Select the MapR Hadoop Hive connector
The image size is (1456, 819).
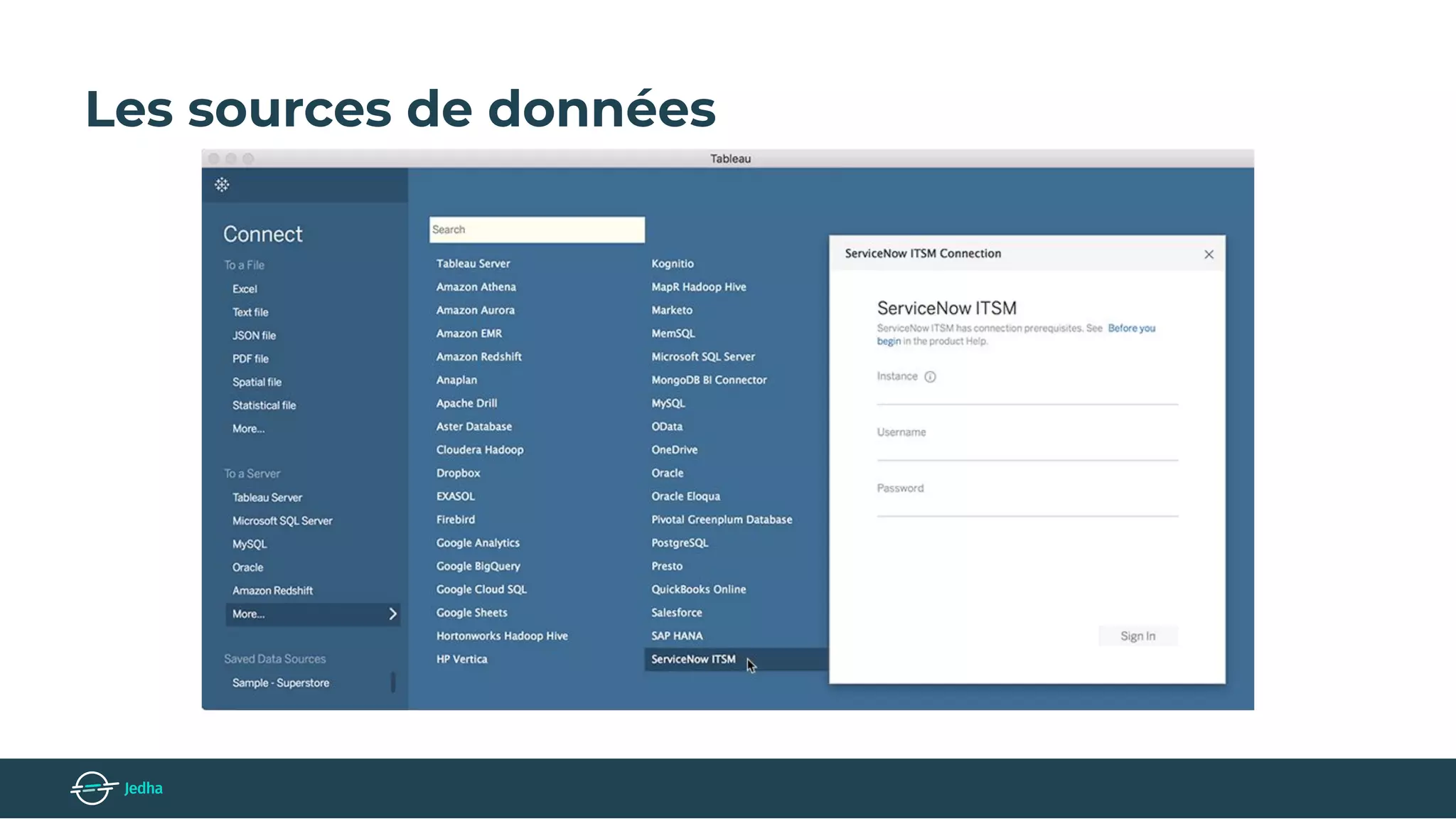(x=699, y=287)
